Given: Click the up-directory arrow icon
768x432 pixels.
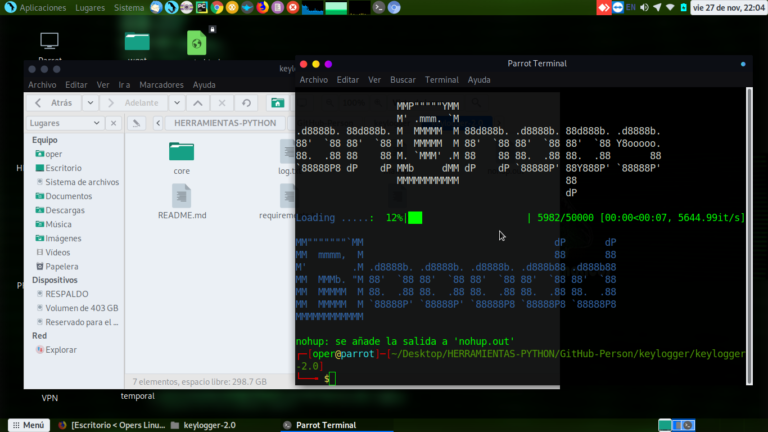Looking at the screenshot, I should pos(198,102).
